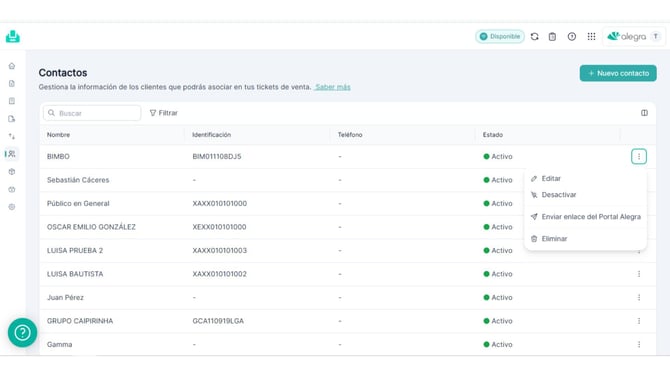
Task: Open the column visibility icon
Action: pyautogui.click(x=644, y=113)
